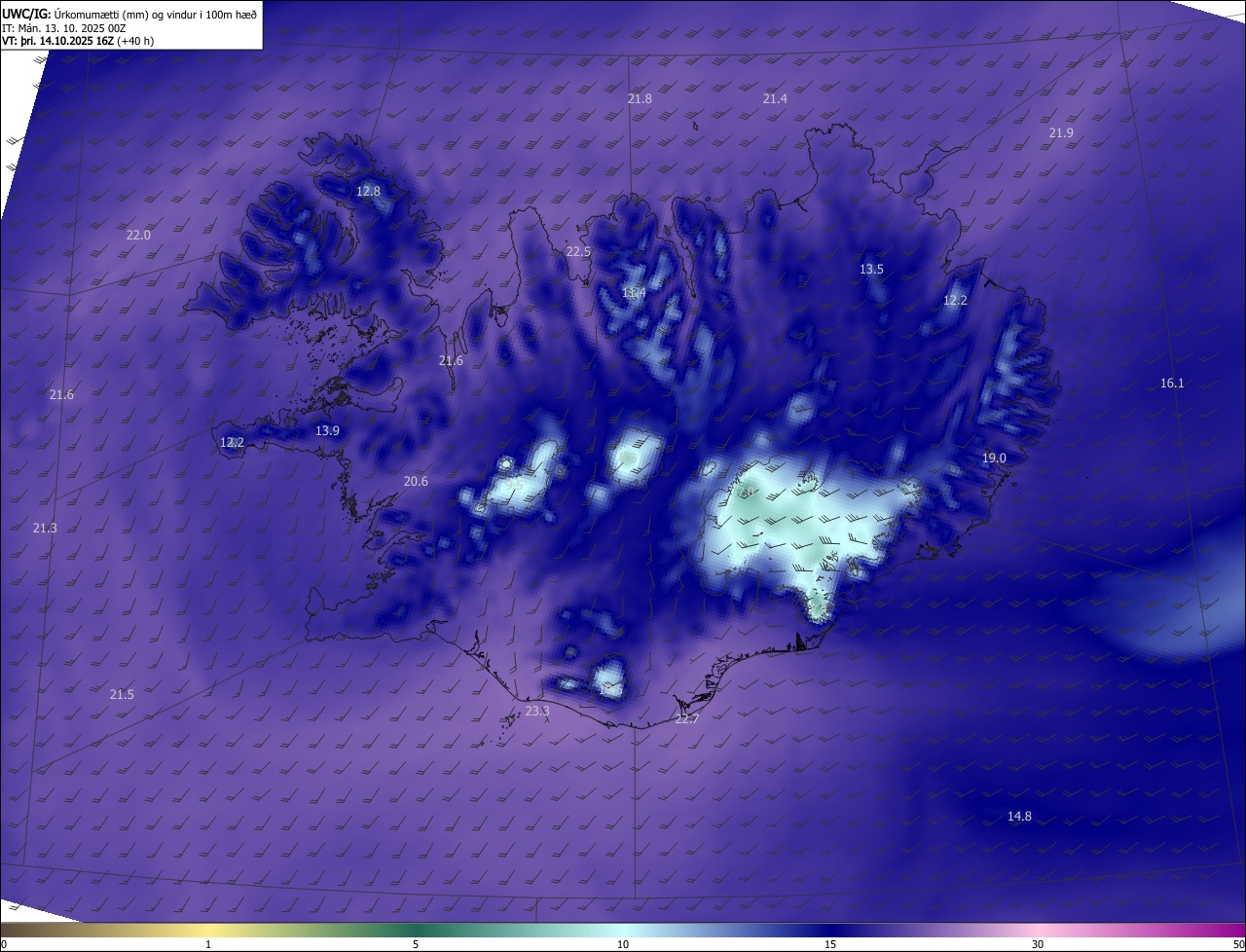Viewport: 1246px width, 952px height.
Task: Click the 21.8 value label
Action: tap(640, 99)
